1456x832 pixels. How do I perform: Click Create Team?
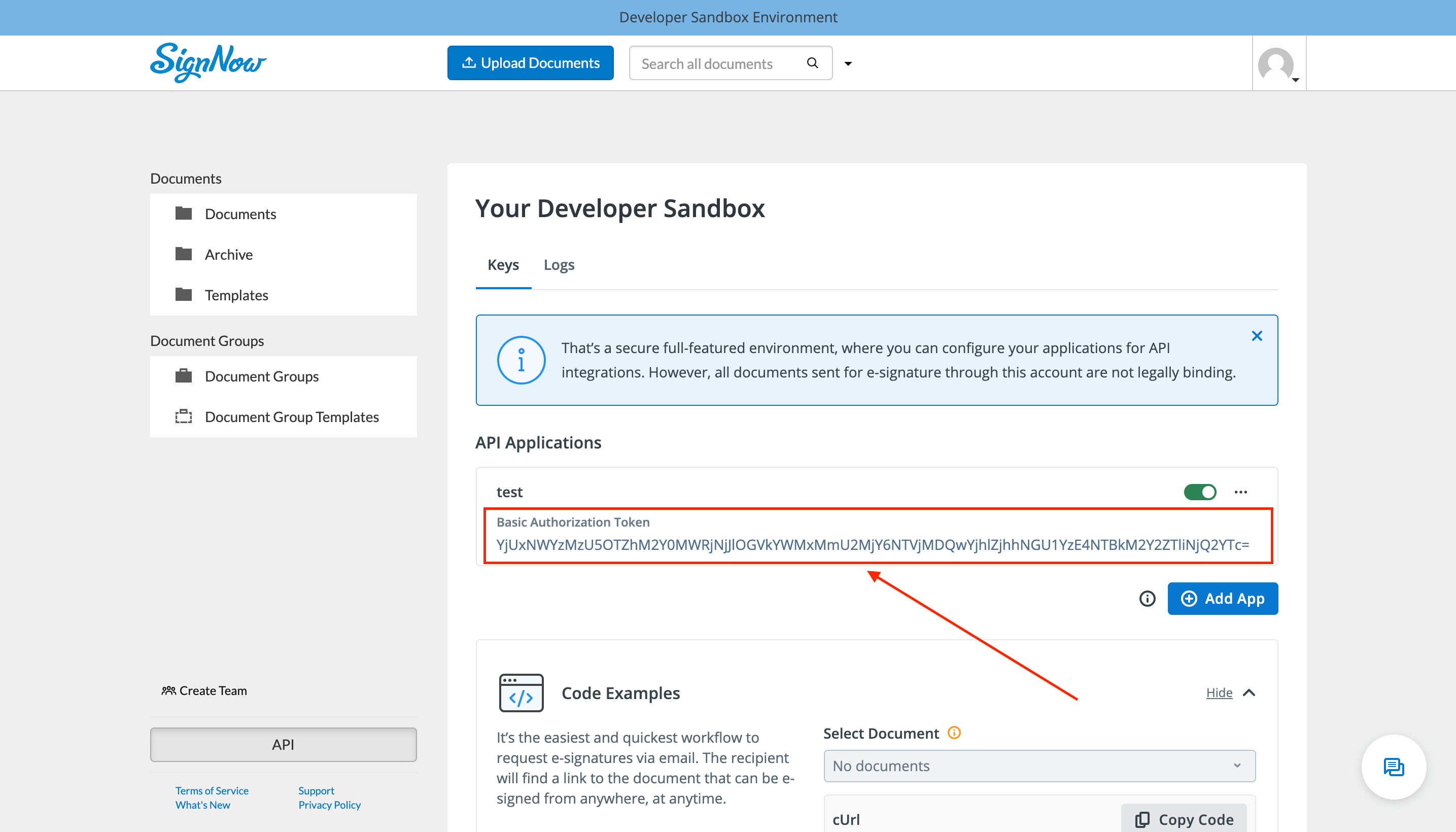(x=204, y=690)
